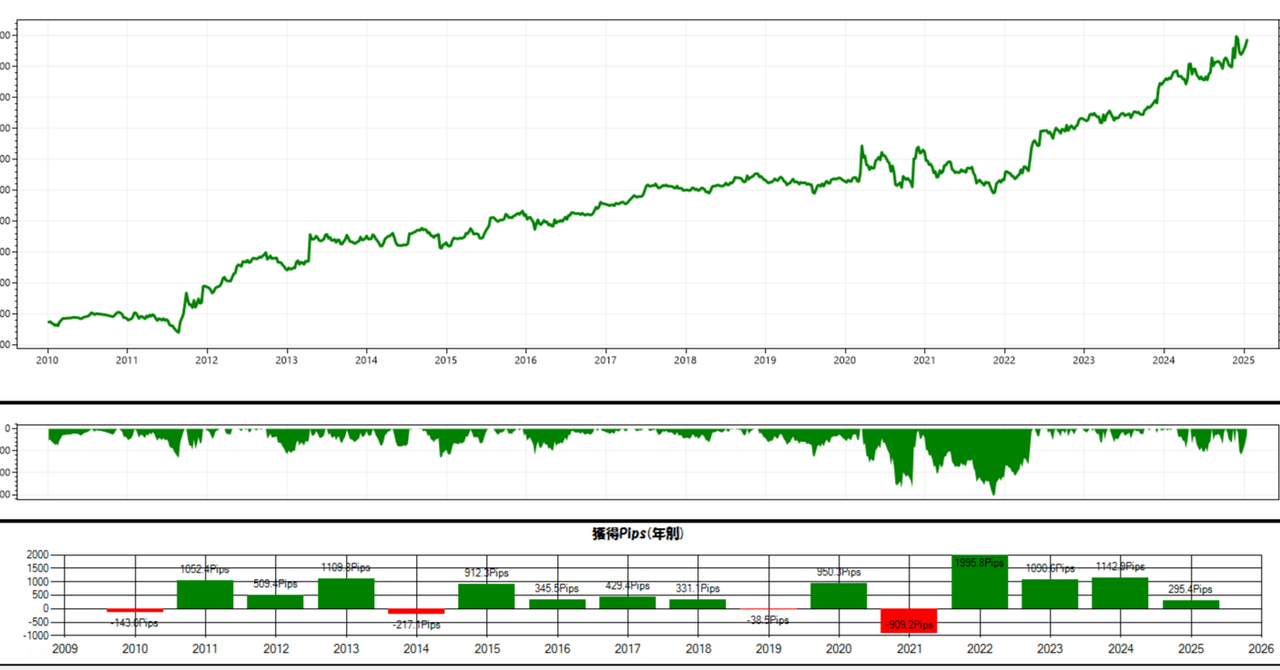Select the green 2012 bar in yearly Pips chart

click(275, 601)
